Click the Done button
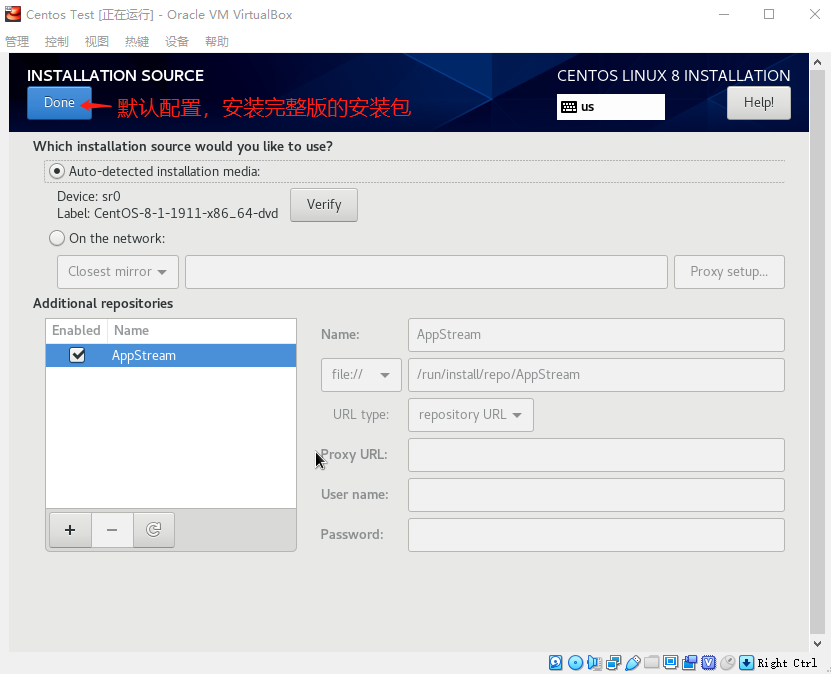The height and width of the screenshot is (674, 831). click(59, 103)
